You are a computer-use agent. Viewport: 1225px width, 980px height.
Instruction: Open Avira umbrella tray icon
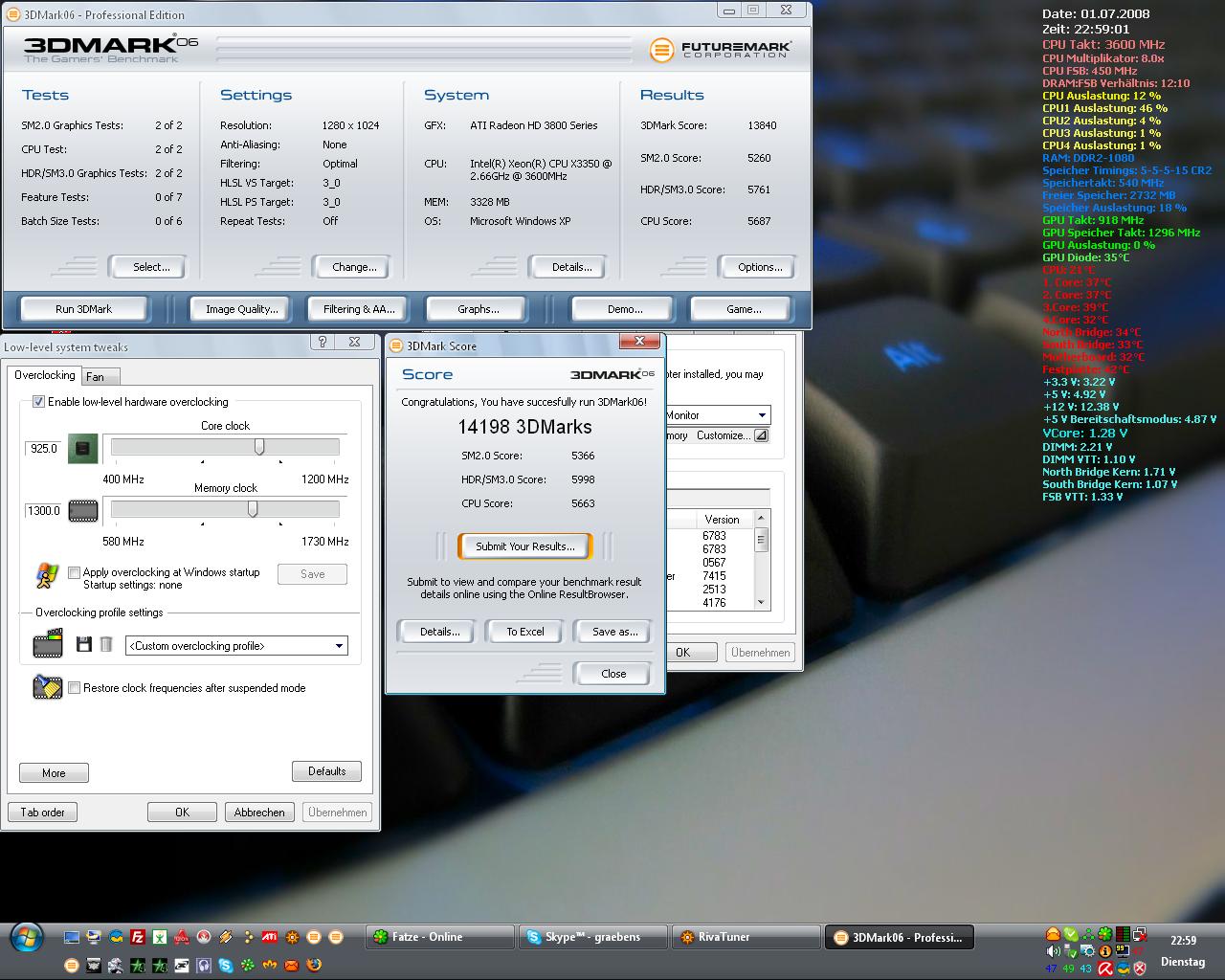(x=1104, y=969)
